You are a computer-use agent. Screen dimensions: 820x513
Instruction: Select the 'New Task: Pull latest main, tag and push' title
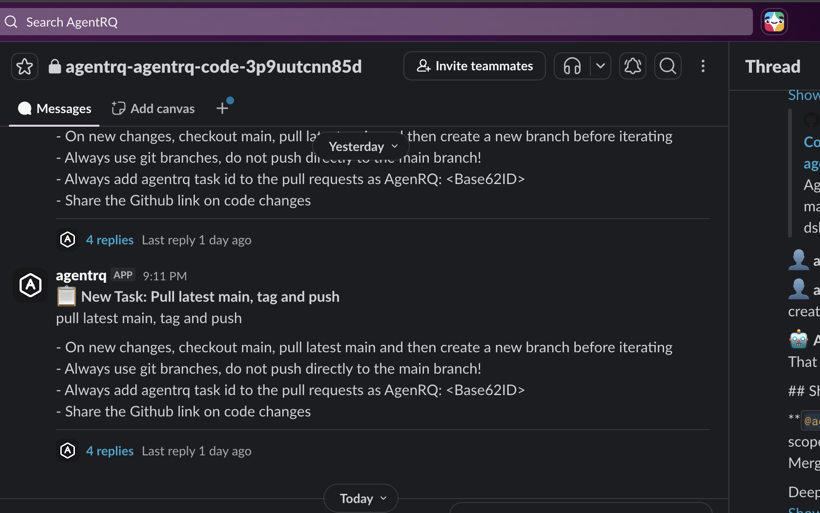(x=210, y=297)
